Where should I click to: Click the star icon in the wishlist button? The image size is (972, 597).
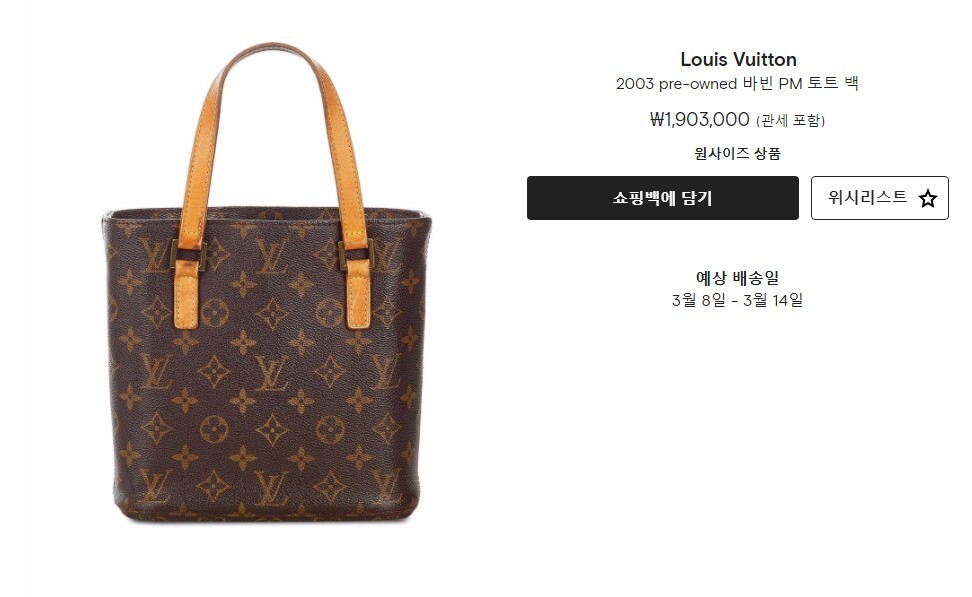[x=927, y=199]
